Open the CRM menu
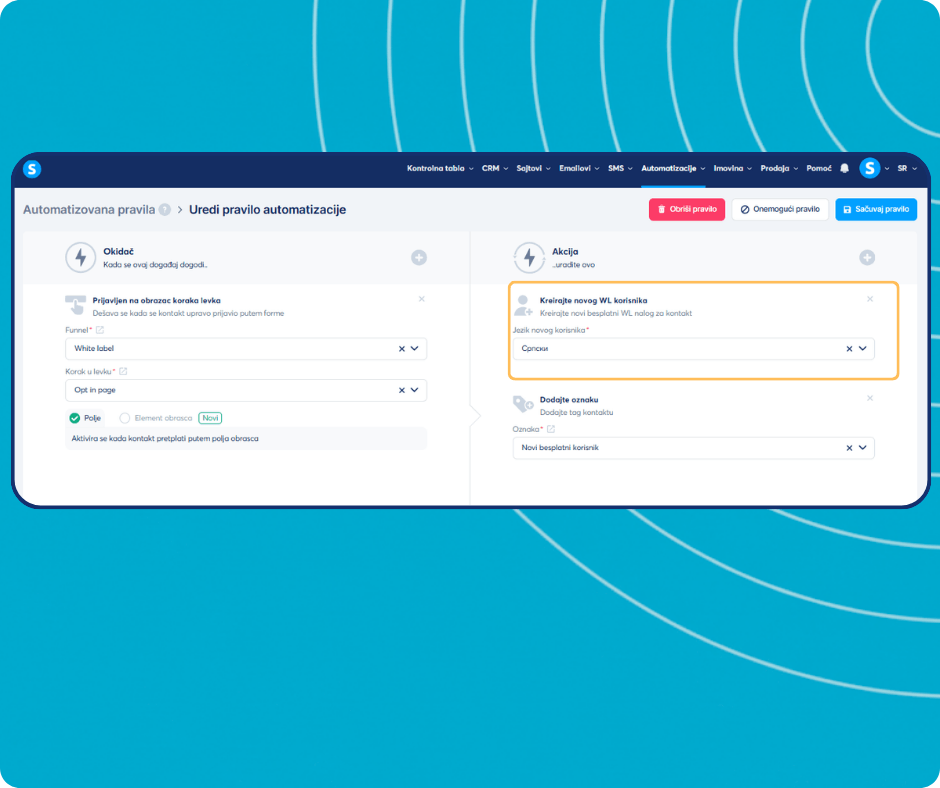The width and height of the screenshot is (940, 788). click(495, 169)
